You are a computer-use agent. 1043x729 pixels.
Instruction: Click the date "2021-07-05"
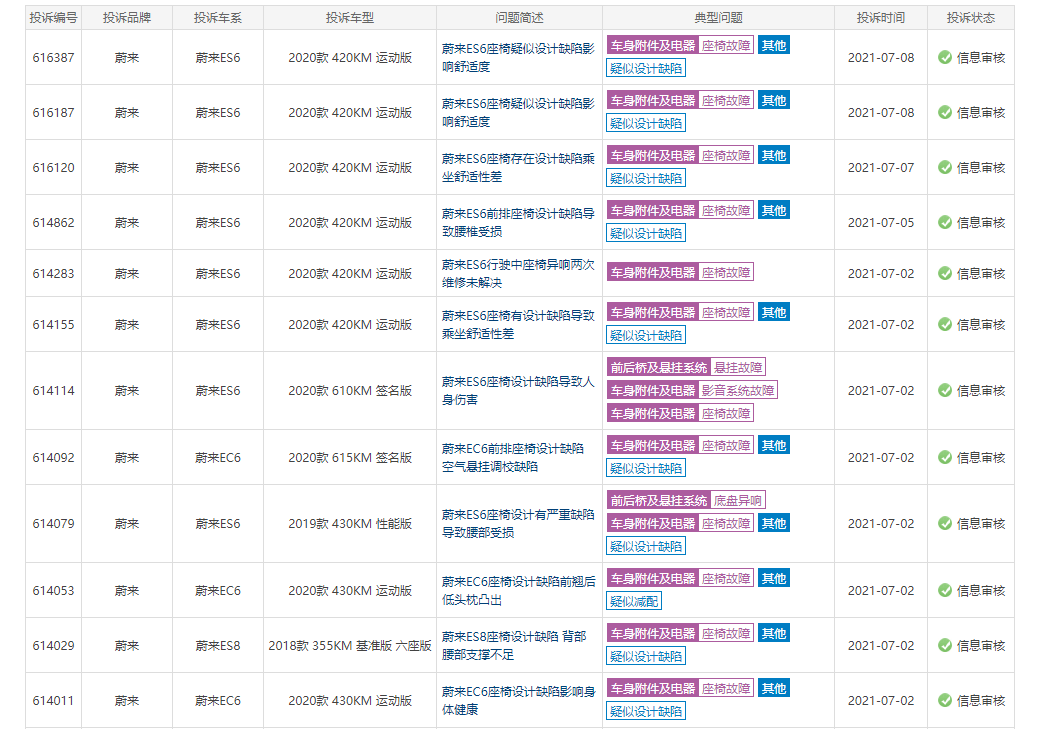pyautogui.click(x=881, y=223)
